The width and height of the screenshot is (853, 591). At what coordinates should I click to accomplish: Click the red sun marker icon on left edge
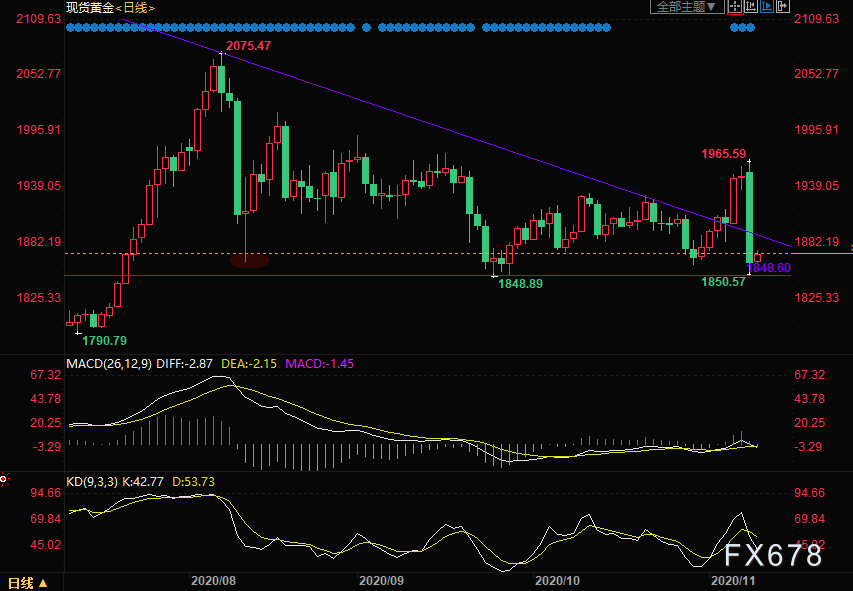pyautogui.click(x=4, y=480)
